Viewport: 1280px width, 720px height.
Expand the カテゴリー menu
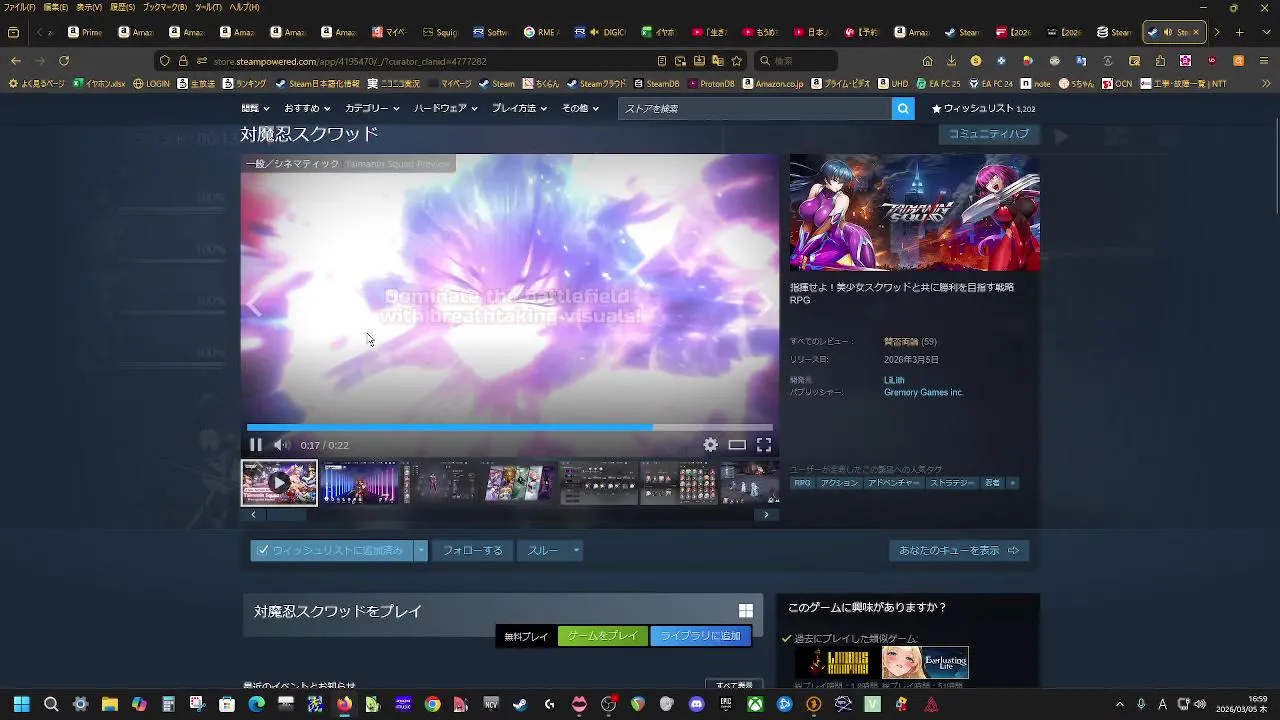point(372,108)
